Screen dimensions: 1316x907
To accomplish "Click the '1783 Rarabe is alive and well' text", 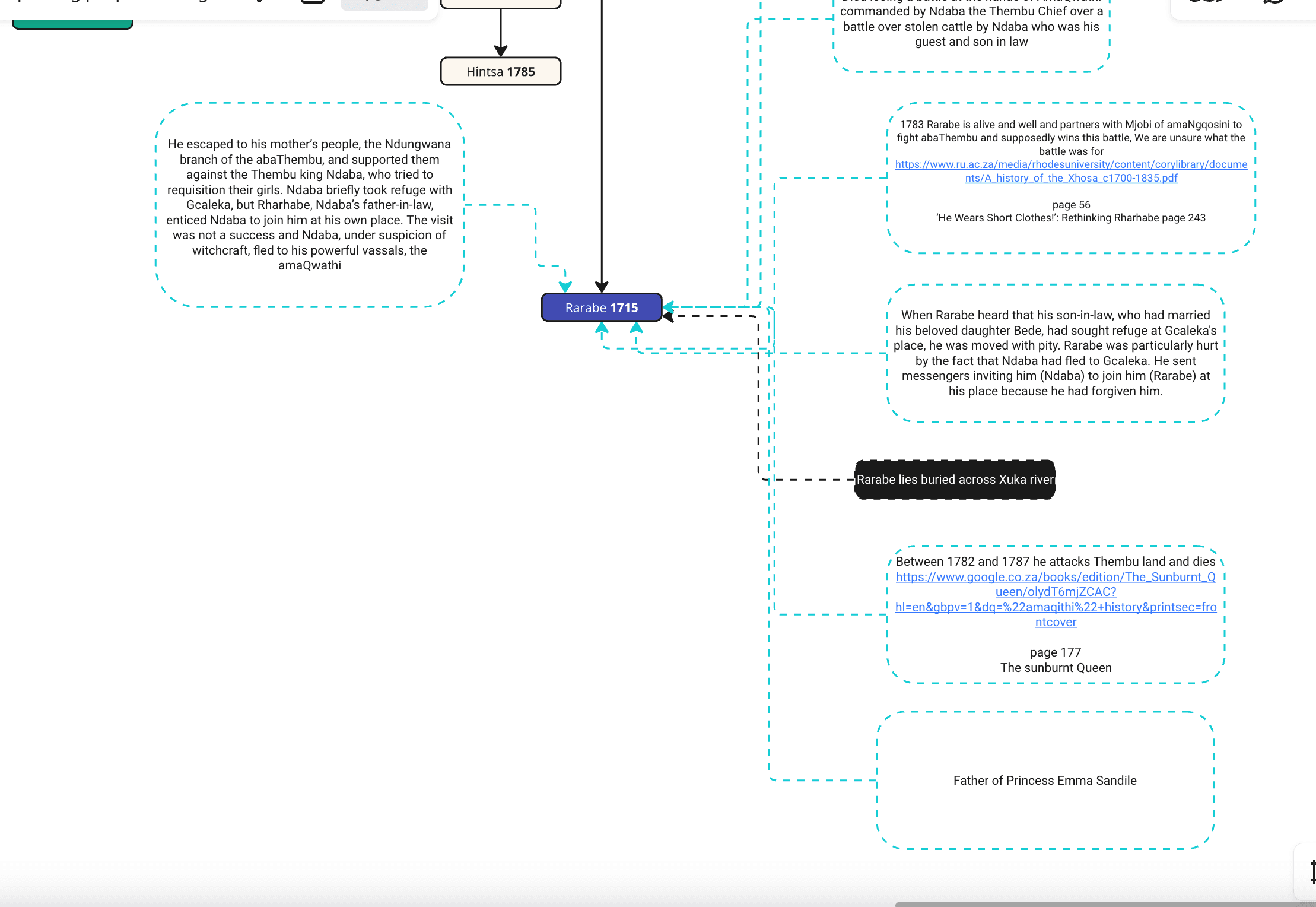I will pos(1071,138).
